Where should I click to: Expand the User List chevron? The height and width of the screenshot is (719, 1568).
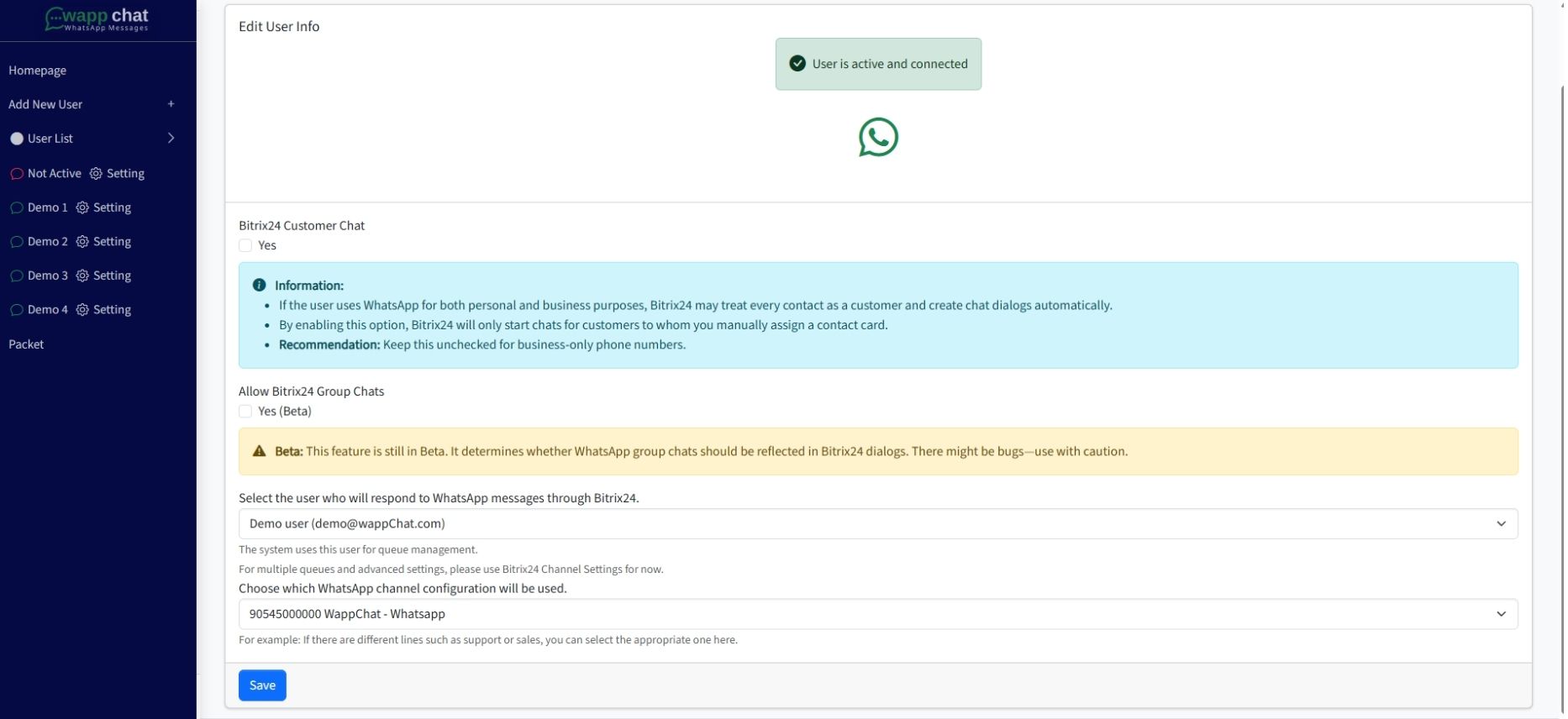(x=171, y=138)
